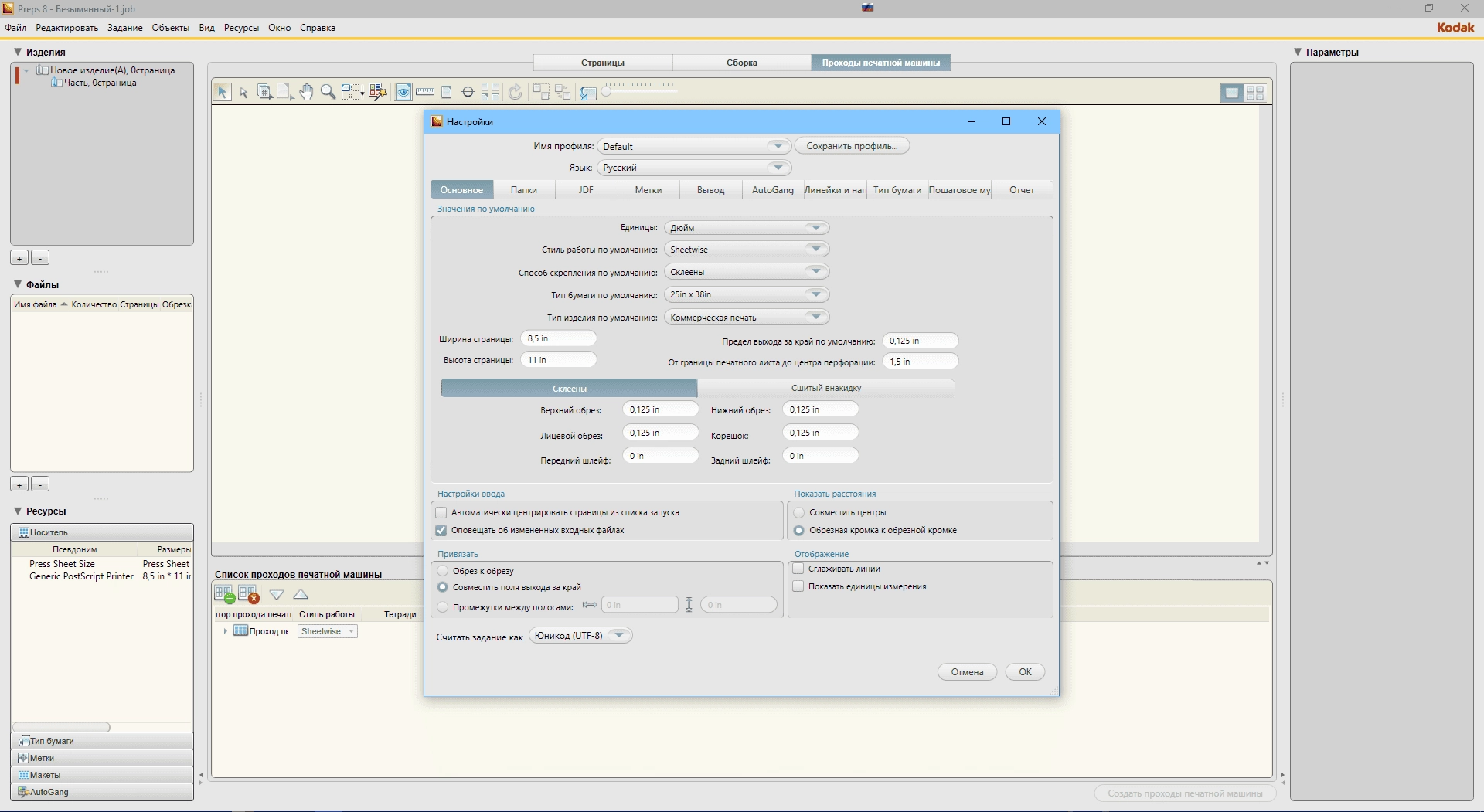The height and width of the screenshot is (812, 1484).
Task: Enable 'Сглаживать линии' checkbox
Action: [x=798, y=569]
